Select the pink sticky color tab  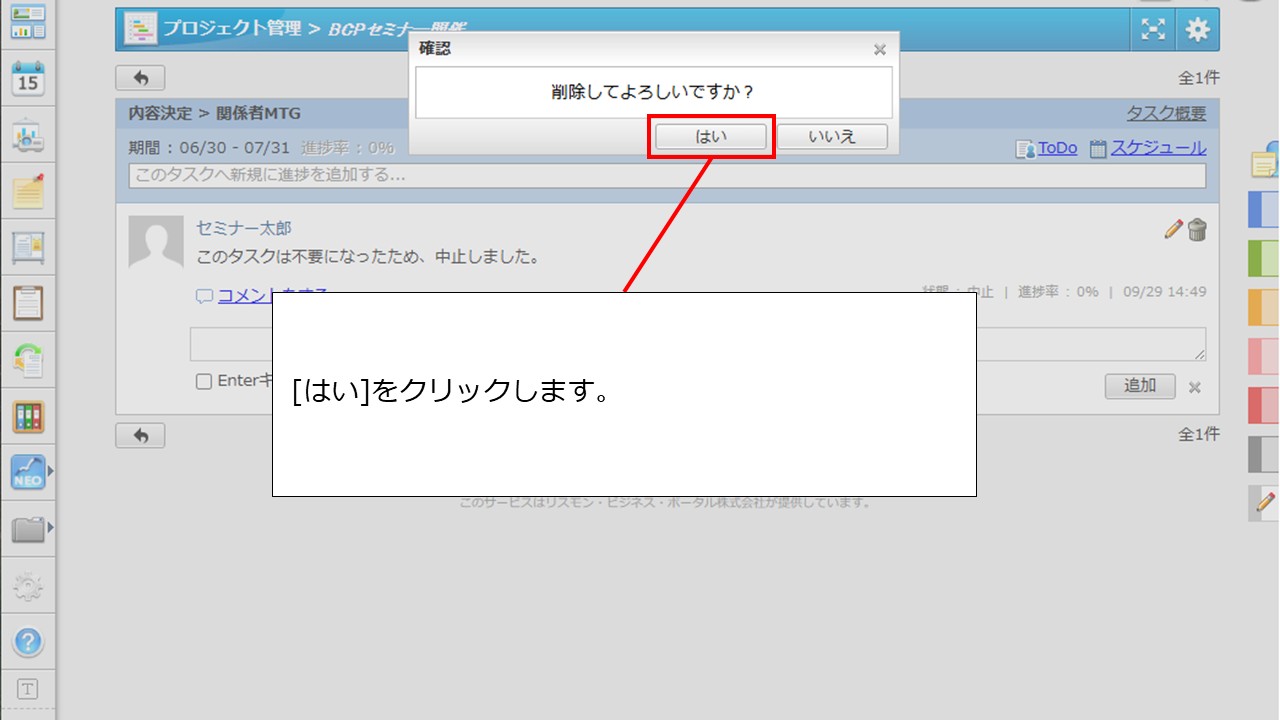[x=1265, y=357]
